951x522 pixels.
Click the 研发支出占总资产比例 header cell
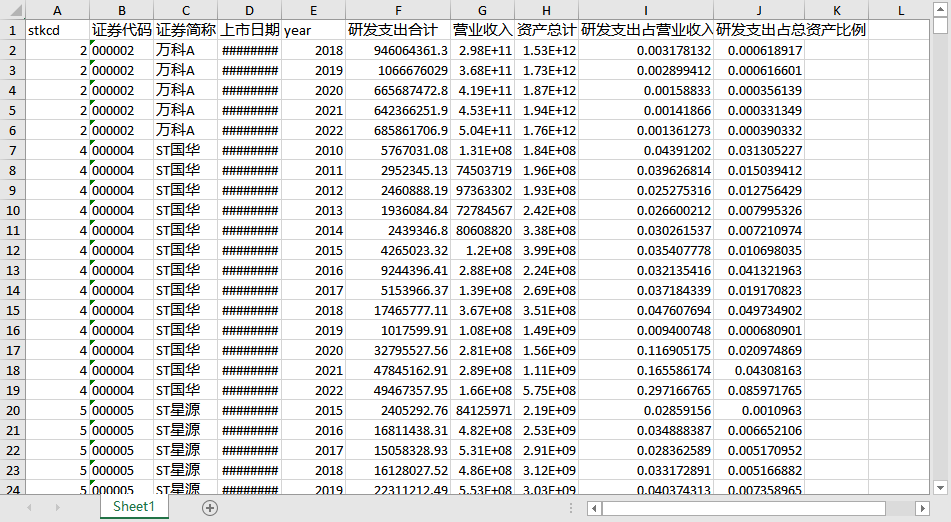coord(759,30)
